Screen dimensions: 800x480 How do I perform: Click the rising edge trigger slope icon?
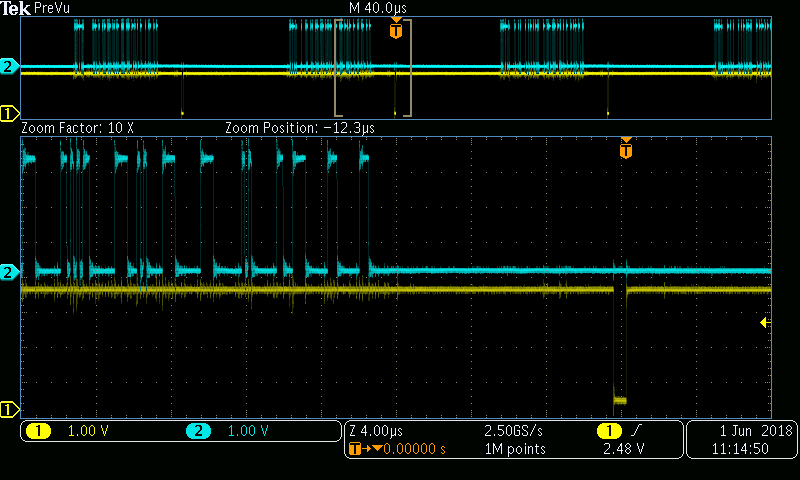635,431
